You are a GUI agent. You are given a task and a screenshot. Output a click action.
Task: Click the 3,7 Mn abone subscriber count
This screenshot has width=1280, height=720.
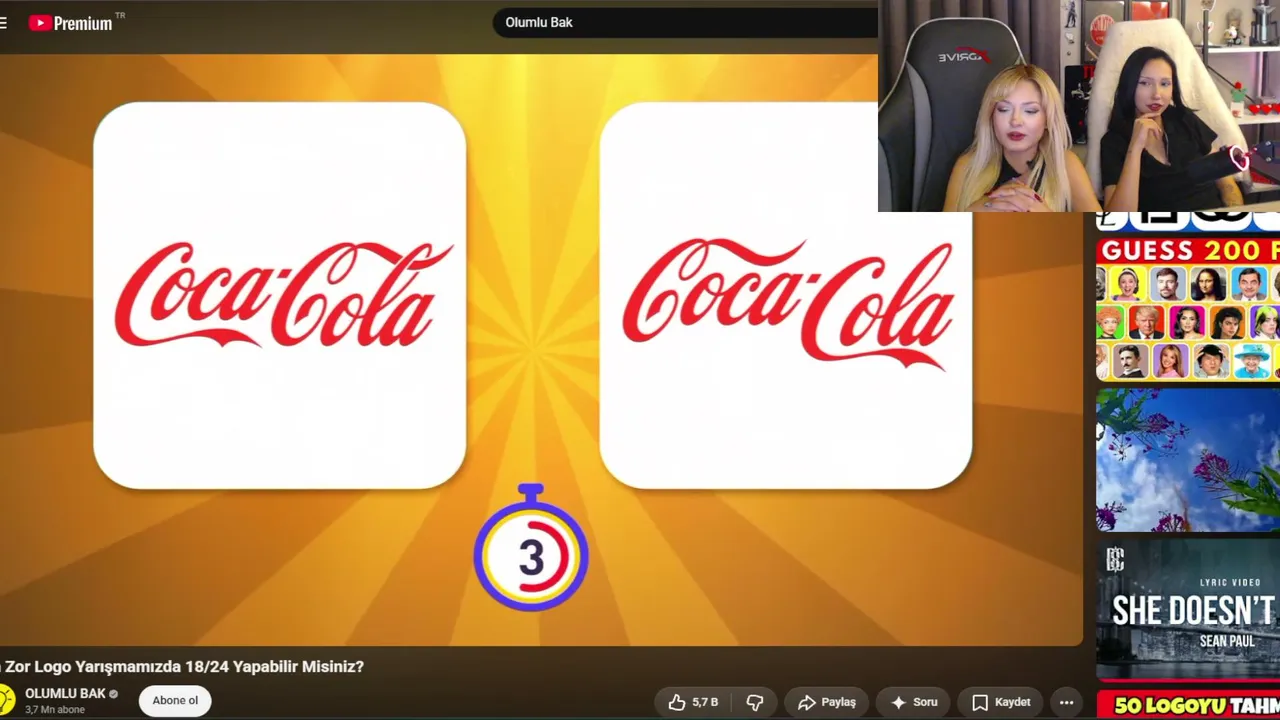pyautogui.click(x=55, y=710)
